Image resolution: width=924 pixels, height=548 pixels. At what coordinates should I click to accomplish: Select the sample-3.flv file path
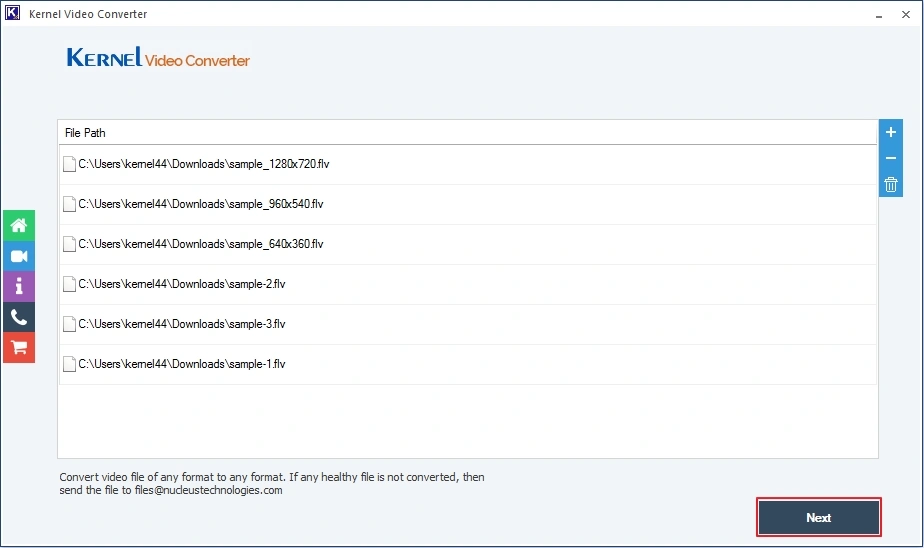pyautogui.click(x=182, y=325)
